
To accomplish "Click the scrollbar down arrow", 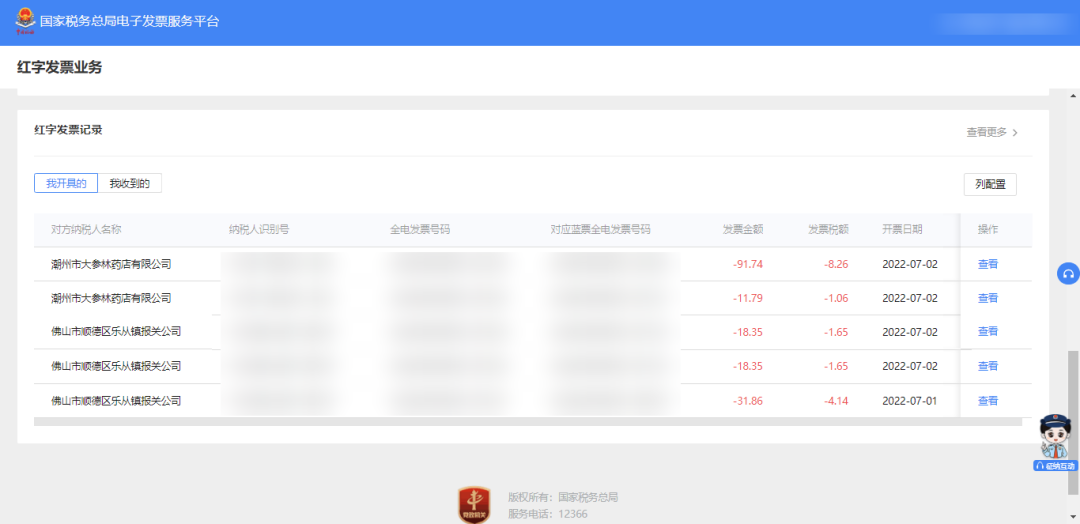I will pos(1073,516).
